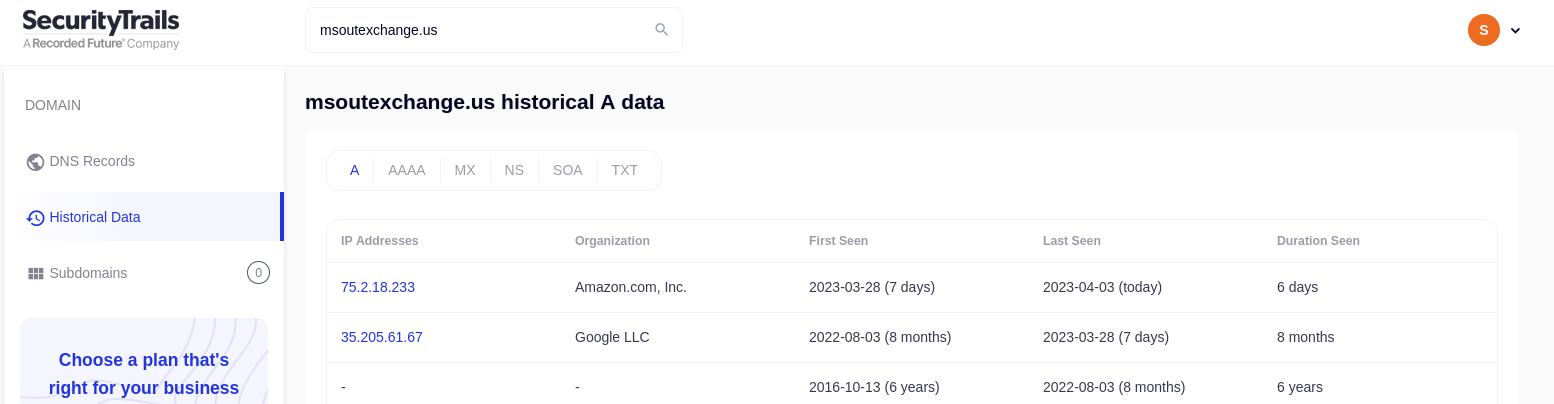
Task: Select the A record tab
Action: (355, 170)
